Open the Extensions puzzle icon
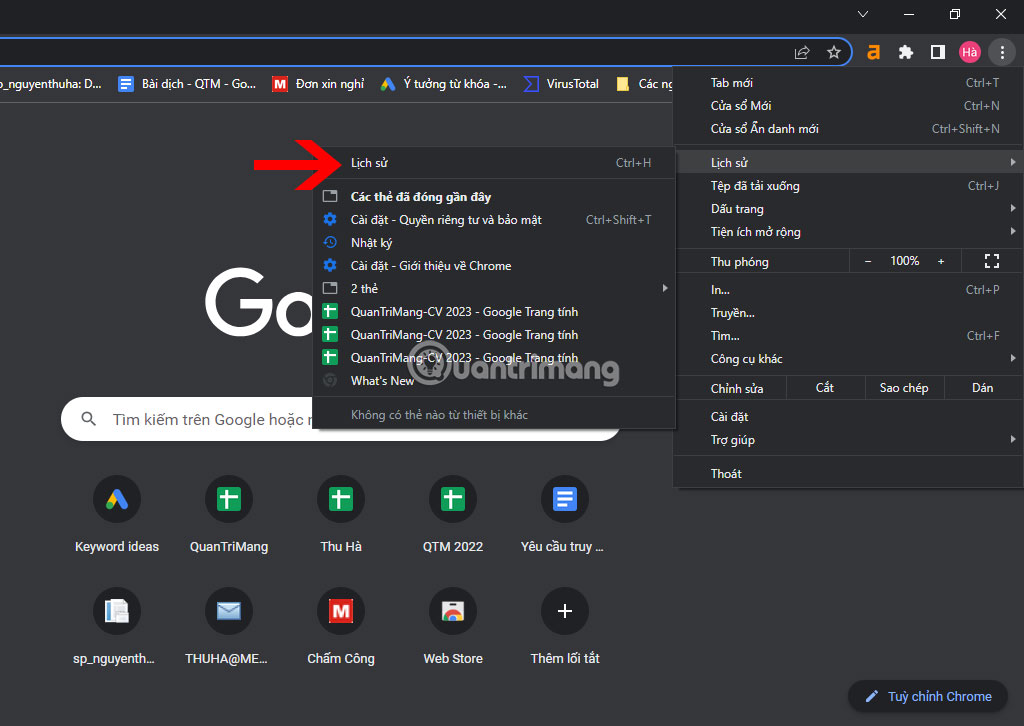The width and height of the screenshot is (1024, 726). pyautogui.click(x=905, y=53)
